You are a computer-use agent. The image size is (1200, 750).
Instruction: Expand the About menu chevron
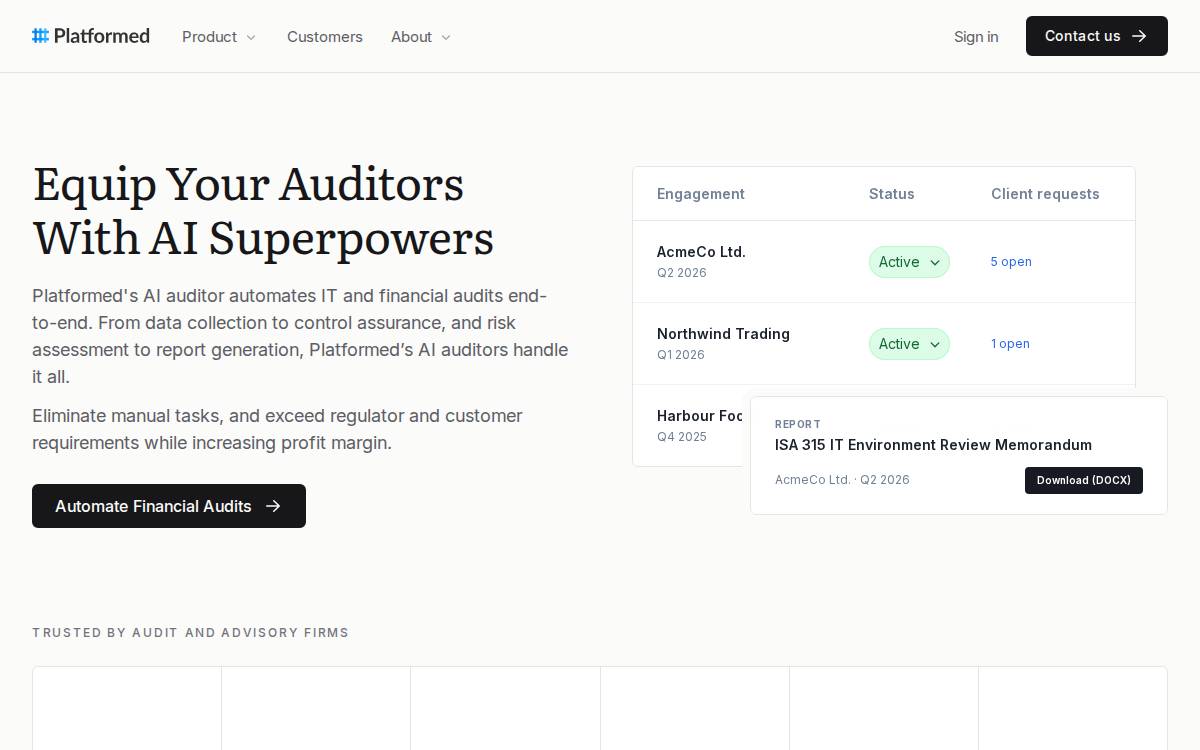tap(446, 37)
